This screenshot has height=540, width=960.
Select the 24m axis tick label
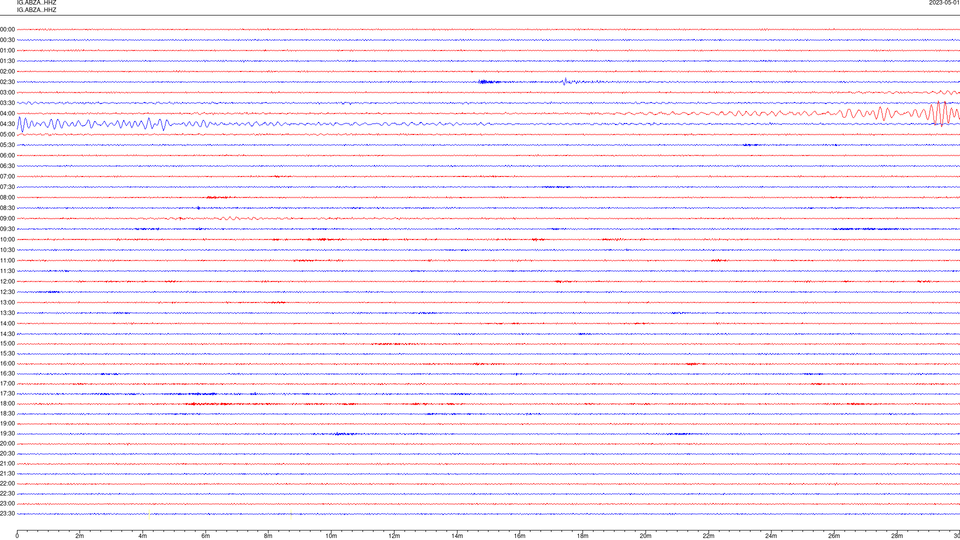[x=771, y=536]
